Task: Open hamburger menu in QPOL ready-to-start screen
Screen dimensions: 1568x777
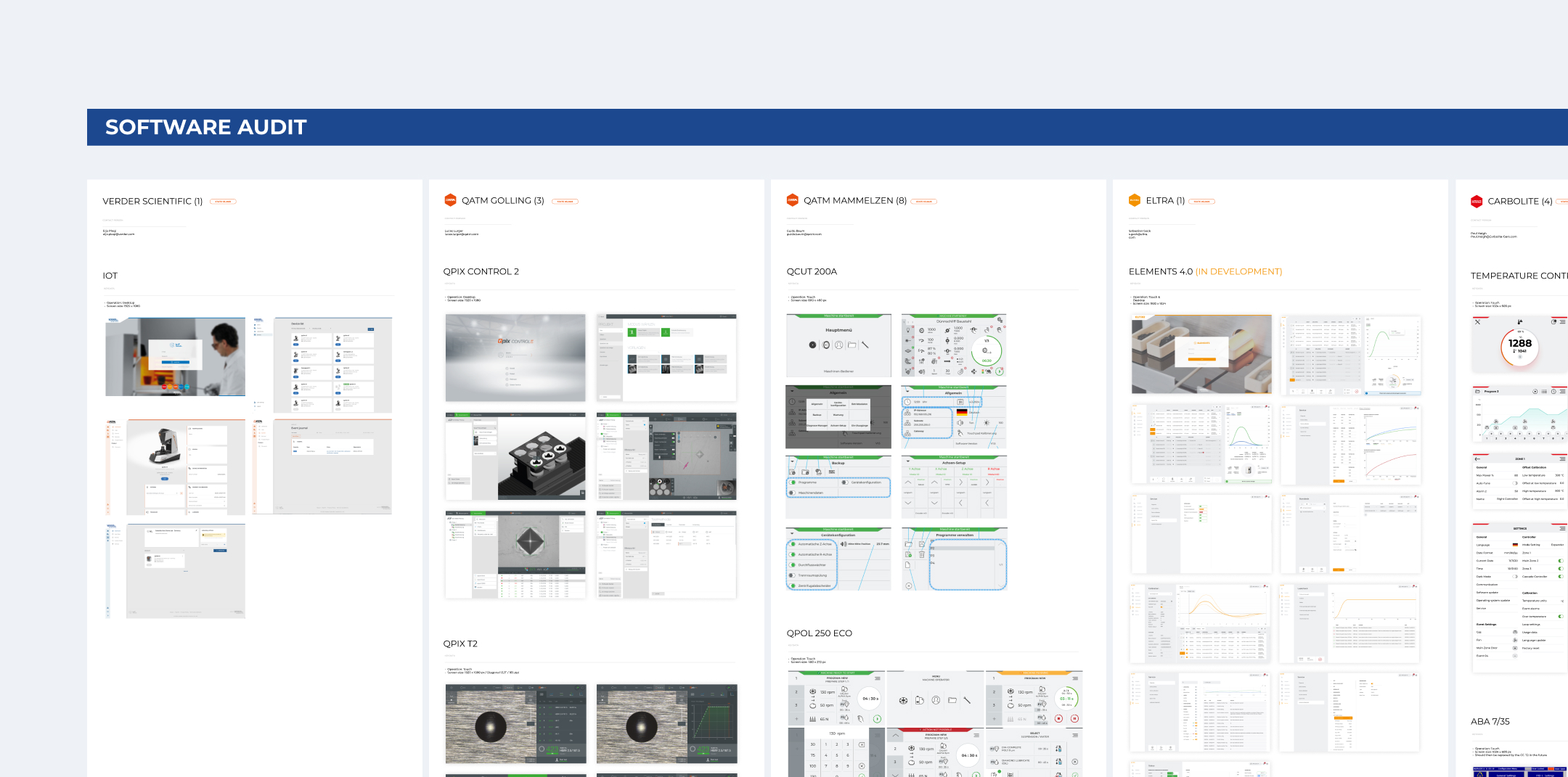Action: click(x=878, y=678)
